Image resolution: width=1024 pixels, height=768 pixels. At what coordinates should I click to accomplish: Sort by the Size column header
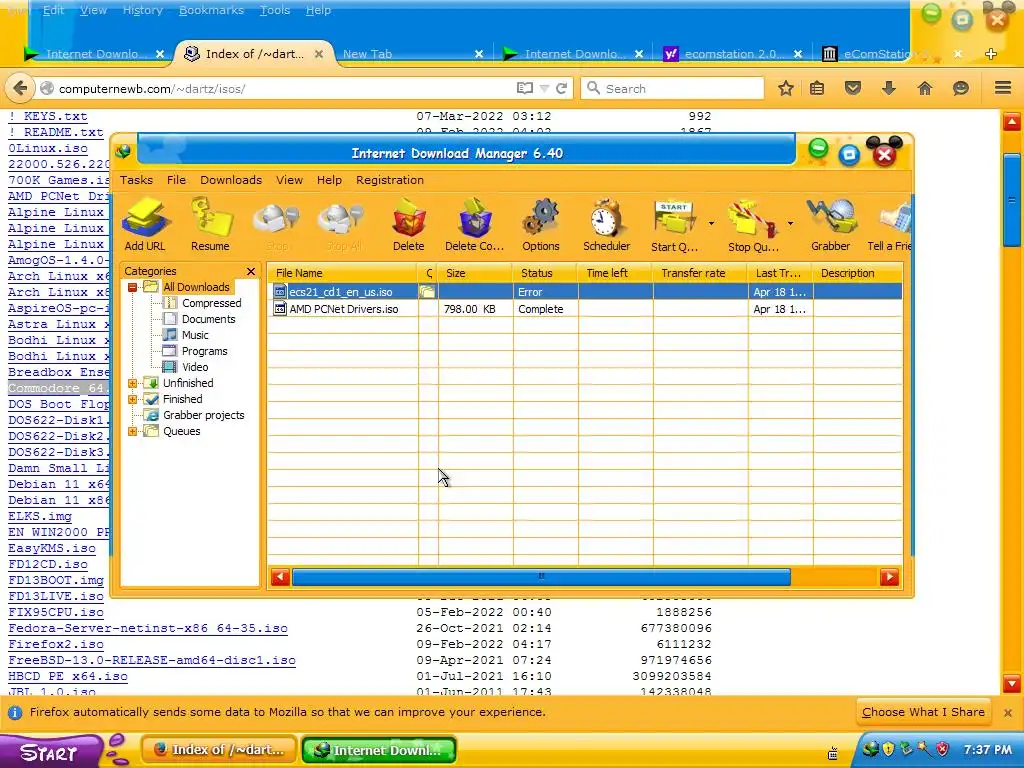pyautogui.click(x=475, y=273)
